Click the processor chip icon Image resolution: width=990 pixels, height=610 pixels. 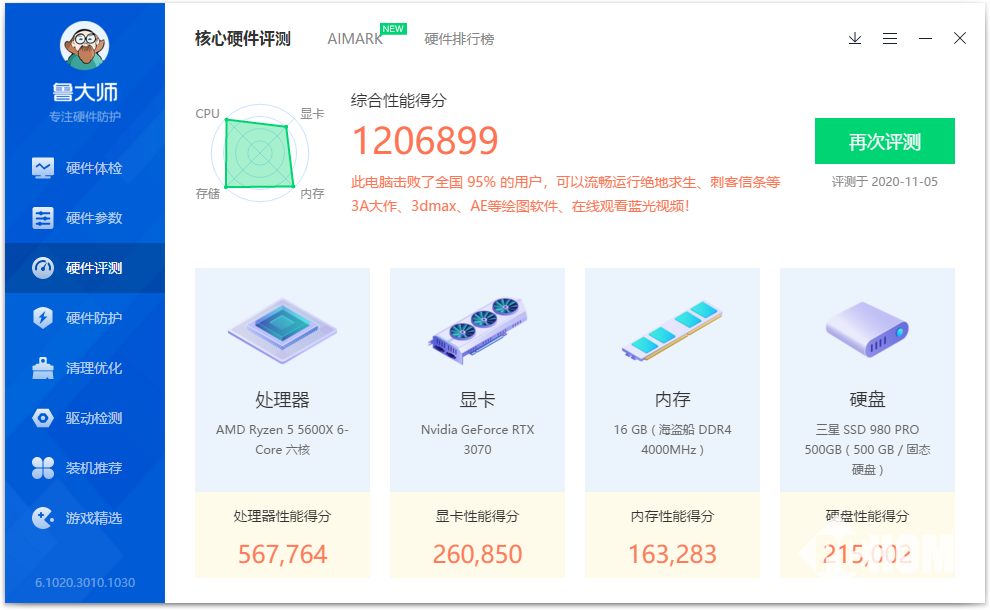point(282,330)
